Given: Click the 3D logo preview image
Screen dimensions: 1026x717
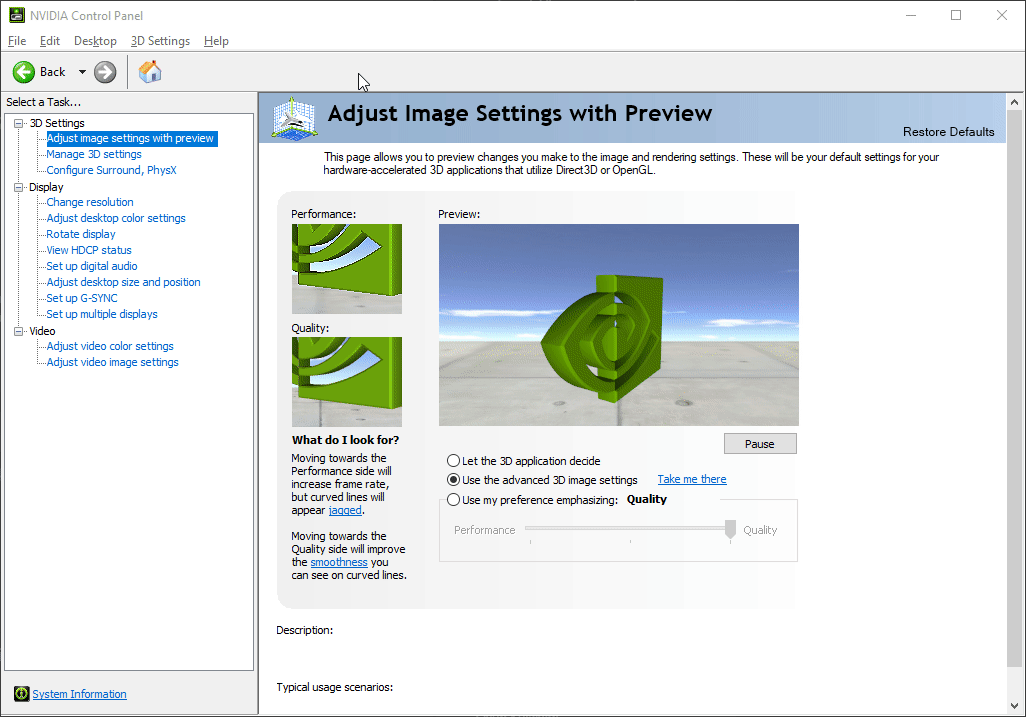Looking at the screenshot, I should coord(618,325).
